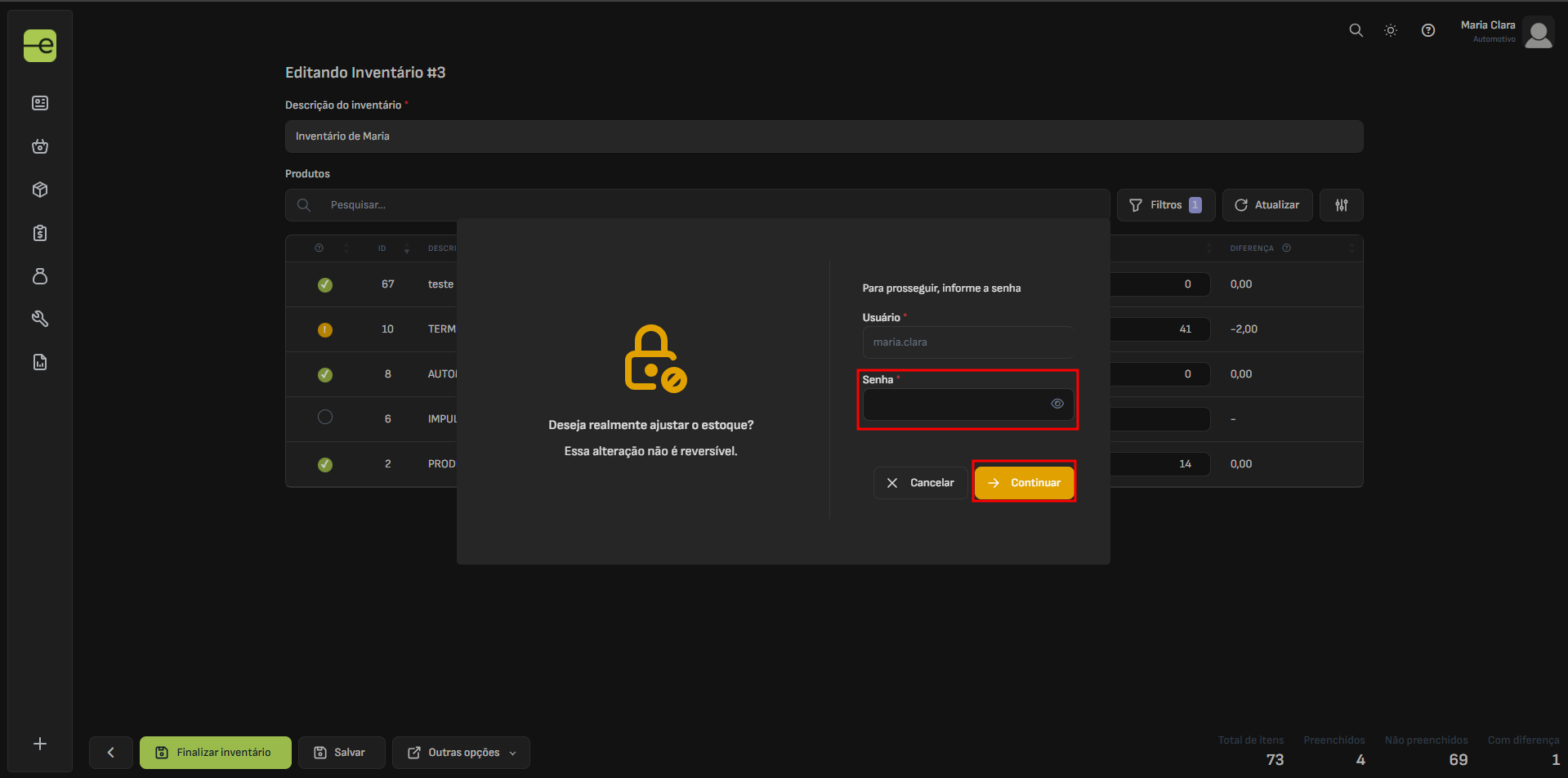Open the Filtros filter panel
The width and height of the screenshot is (1568, 778).
click(1165, 205)
